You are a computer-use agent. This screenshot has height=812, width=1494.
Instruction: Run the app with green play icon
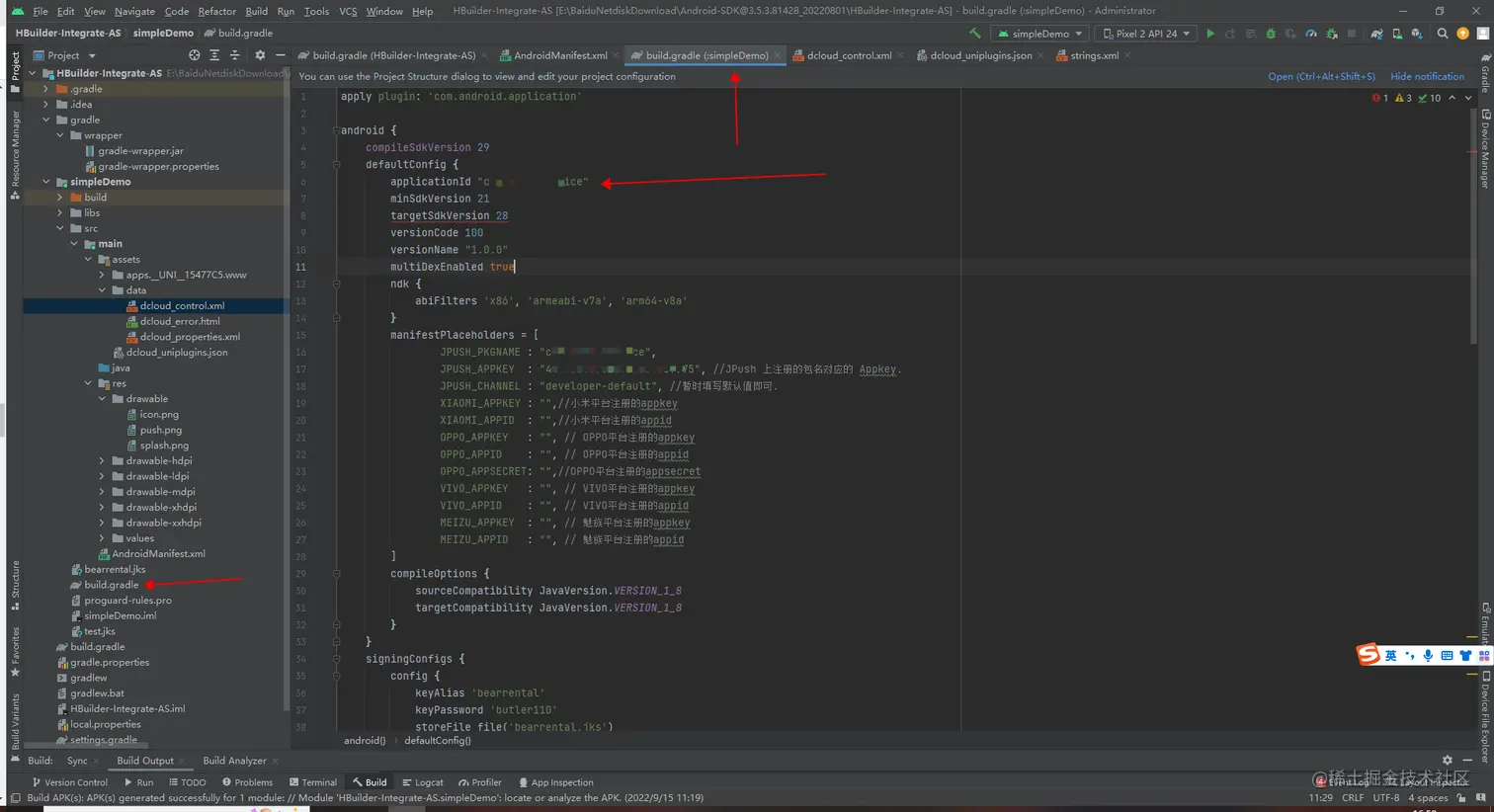point(1210,34)
